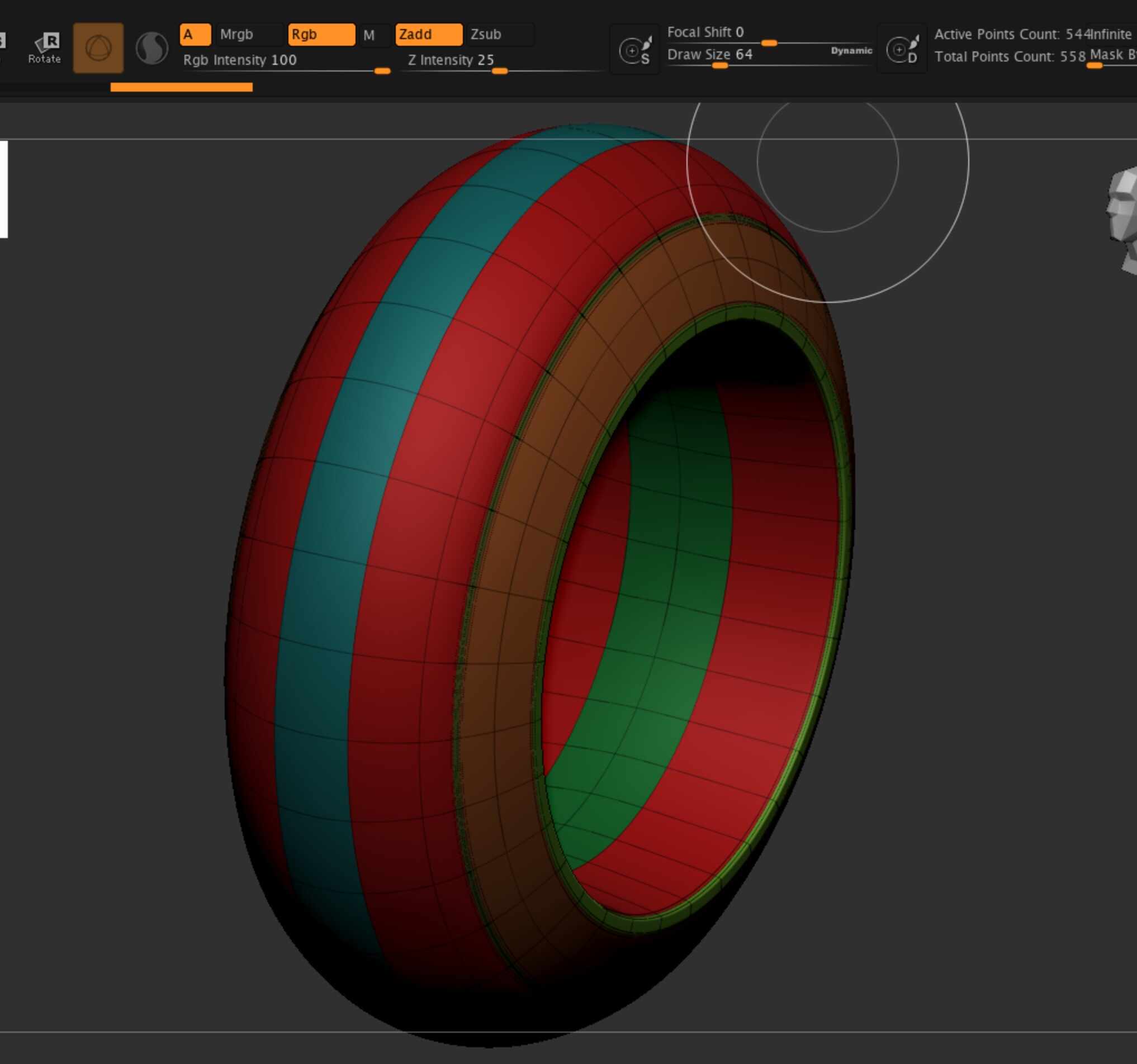1137x1064 pixels.
Task: Toggle the orange Gizmo 3D icon
Action: [x=98, y=48]
